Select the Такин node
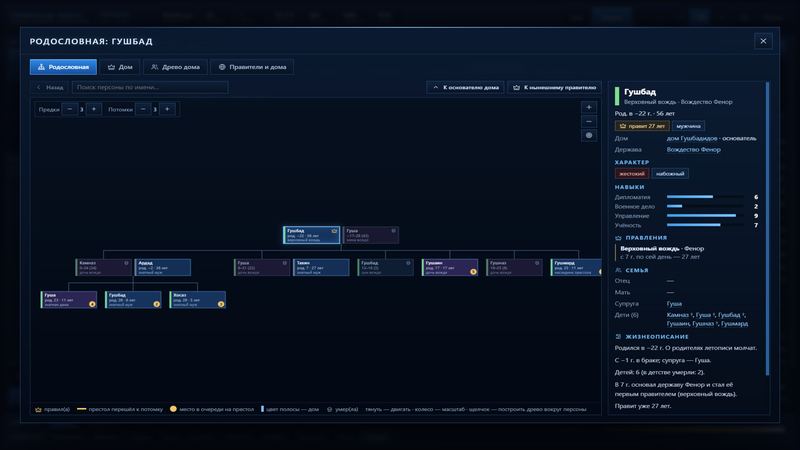 coord(321,267)
